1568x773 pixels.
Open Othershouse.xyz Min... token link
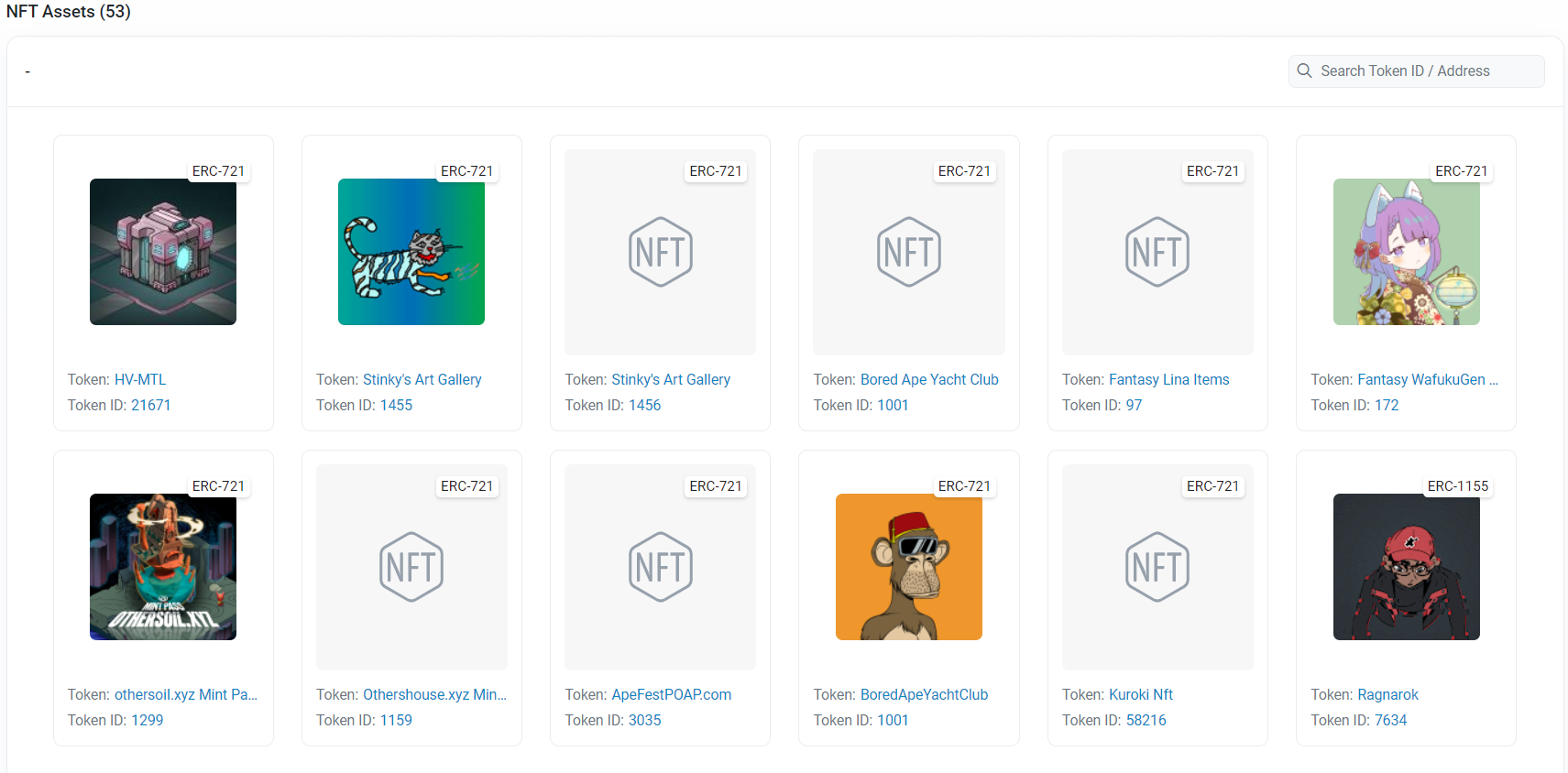click(x=434, y=694)
